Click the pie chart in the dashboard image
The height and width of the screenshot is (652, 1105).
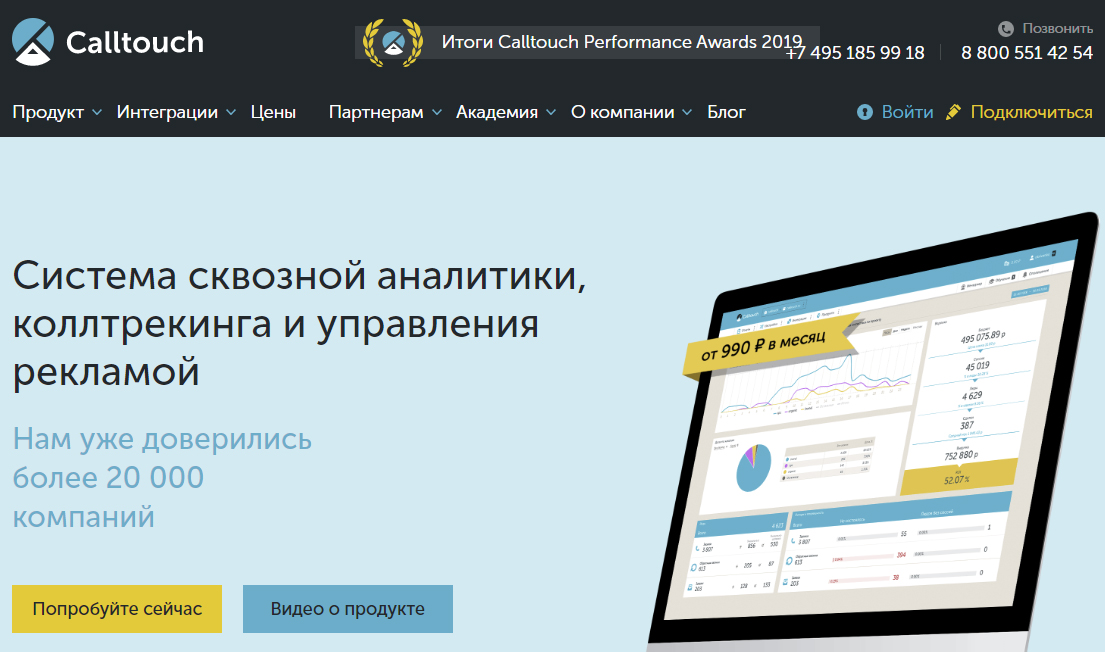click(x=752, y=467)
